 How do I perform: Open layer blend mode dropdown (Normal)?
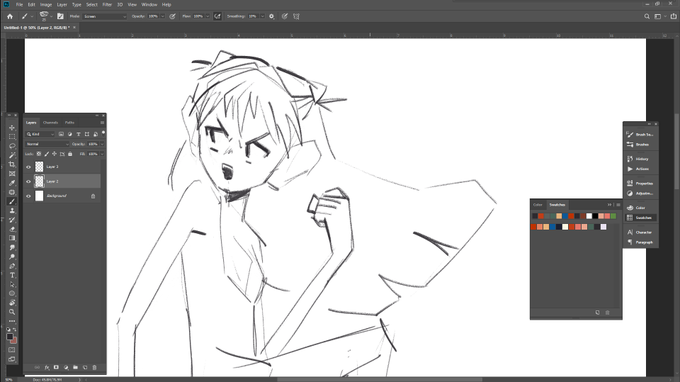(47, 144)
